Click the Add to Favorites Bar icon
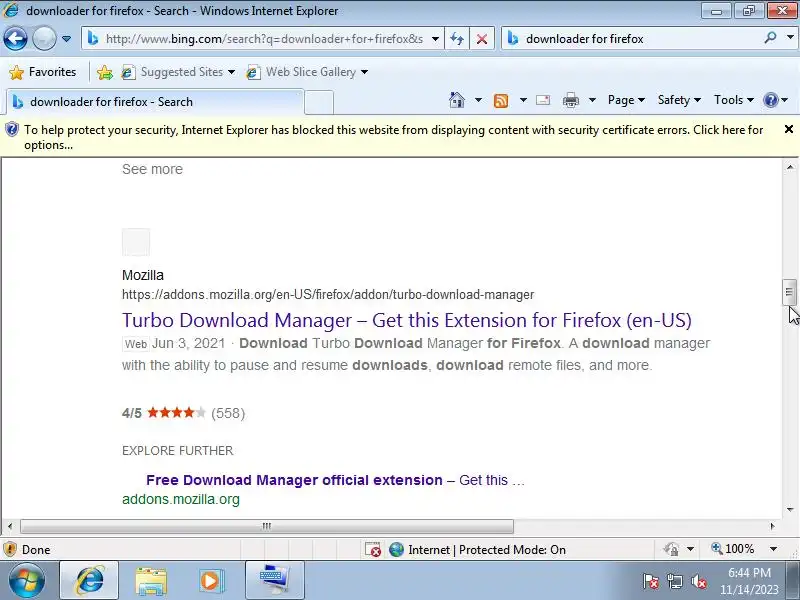The image size is (800, 600). (x=105, y=72)
